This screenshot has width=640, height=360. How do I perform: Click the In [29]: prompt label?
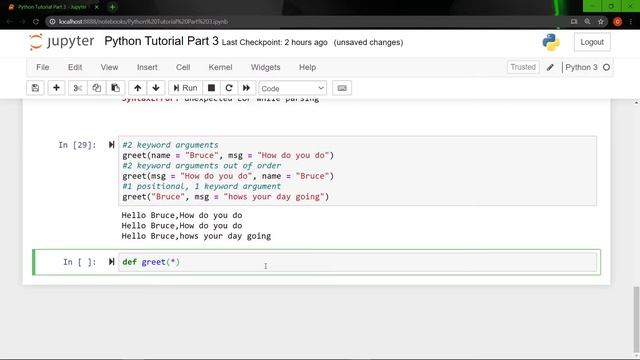point(77,145)
